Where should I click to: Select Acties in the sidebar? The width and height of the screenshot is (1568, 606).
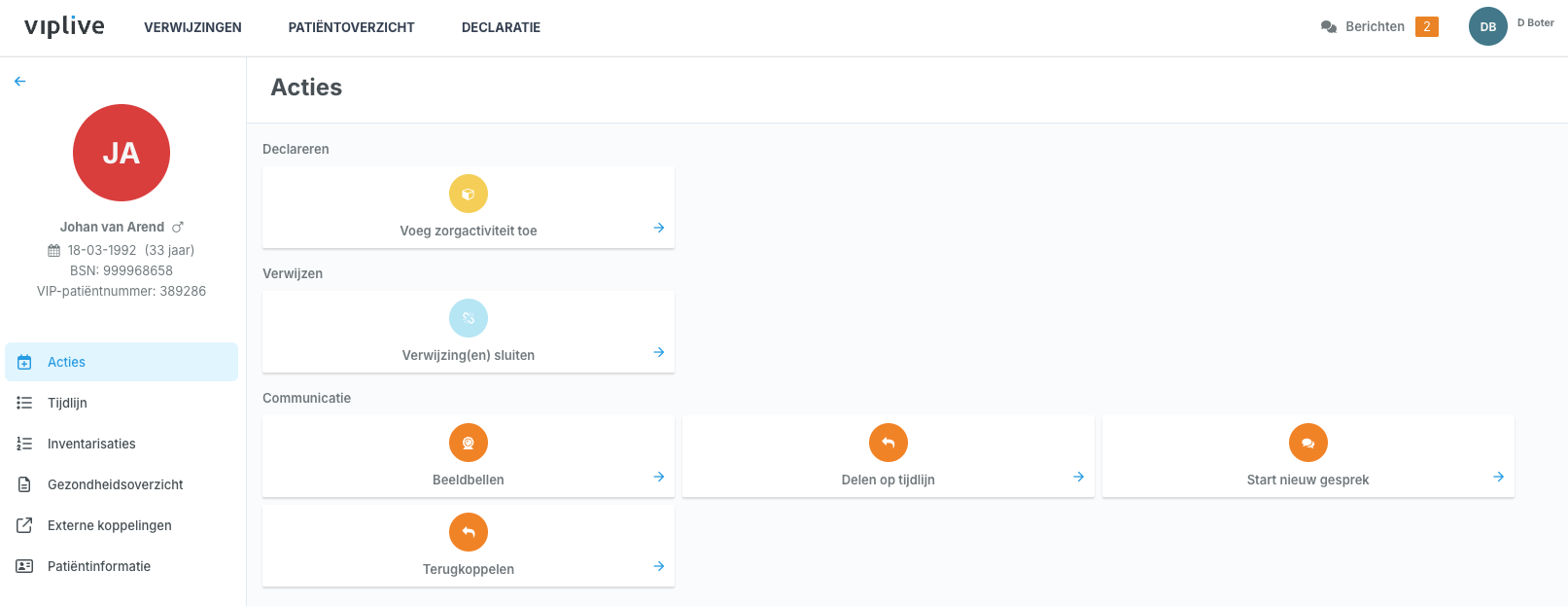[x=122, y=362]
